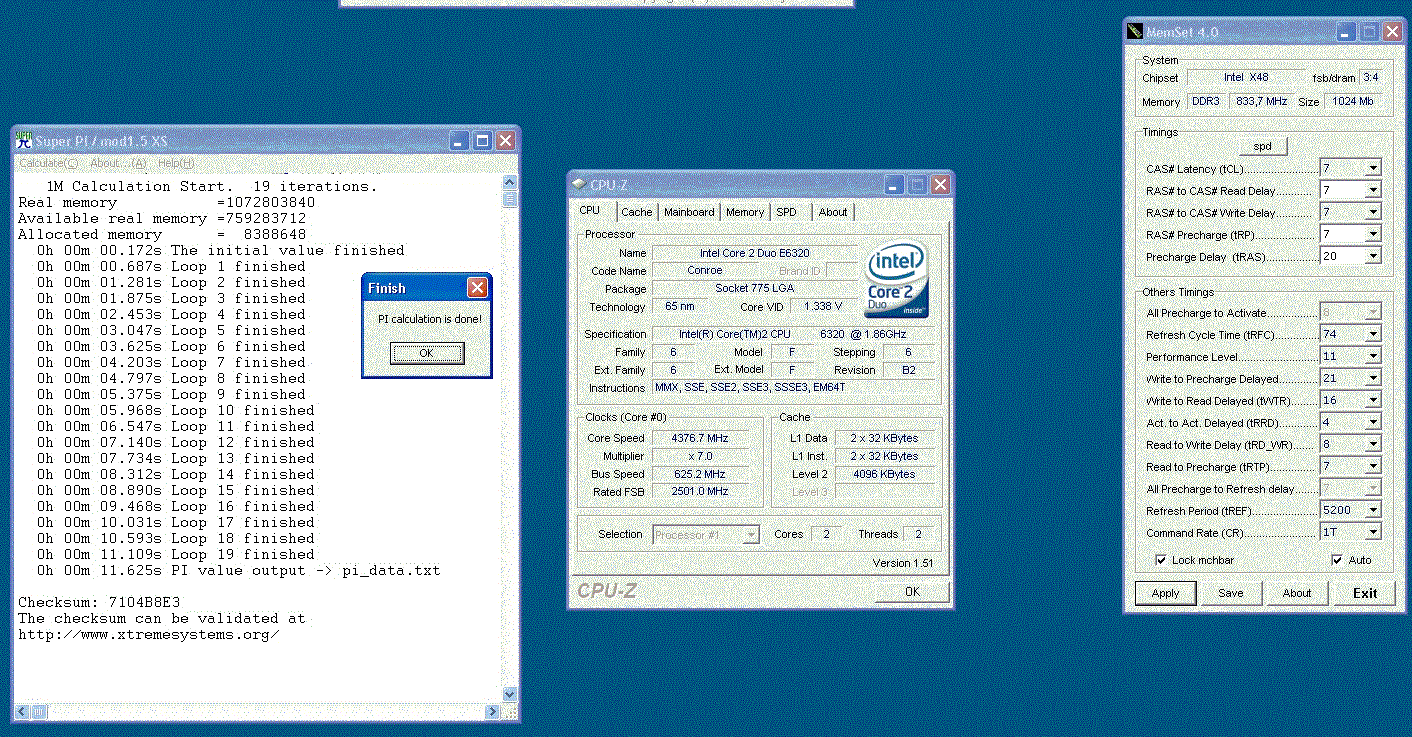Toggle the Lock mchbar checkbox
The height and width of the screenshot is (737, 1412).
[x=1161, y=560]
